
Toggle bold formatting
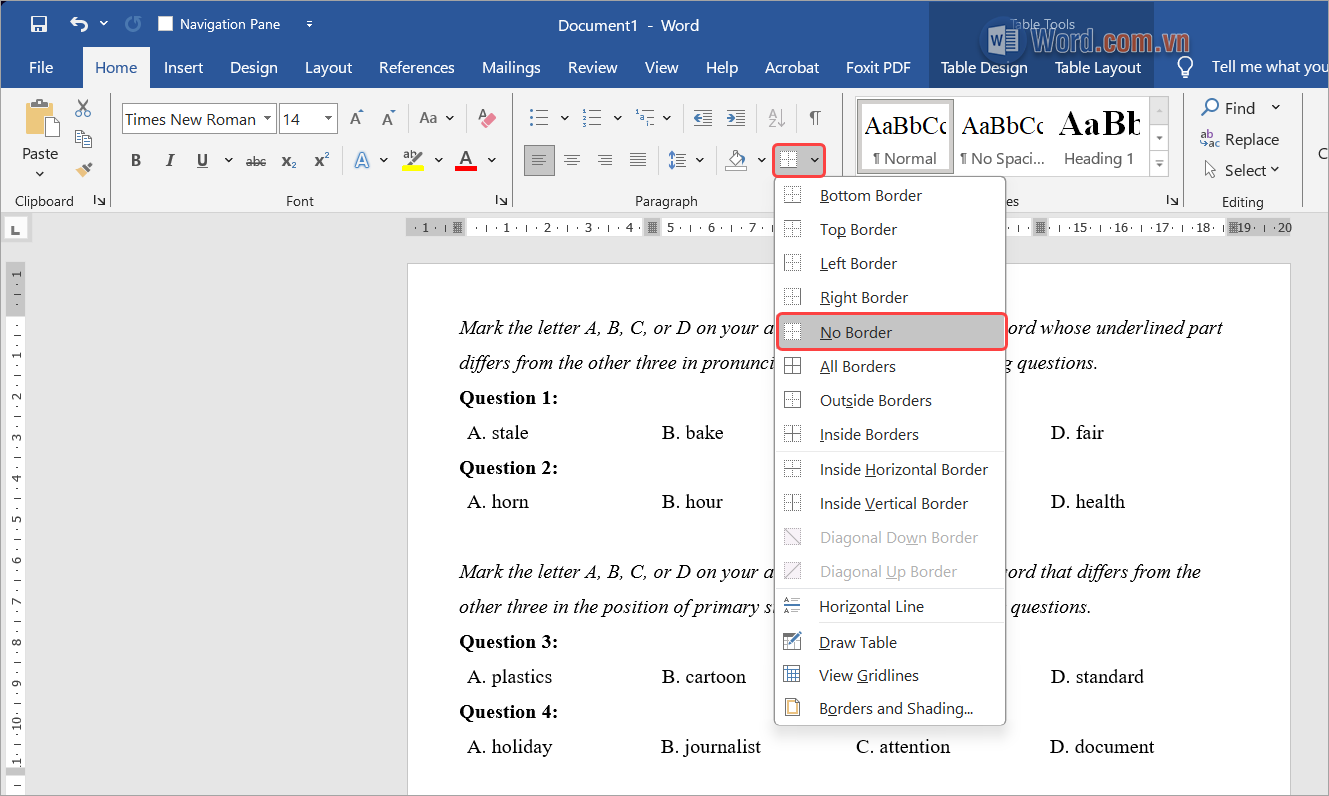[136, 160]
